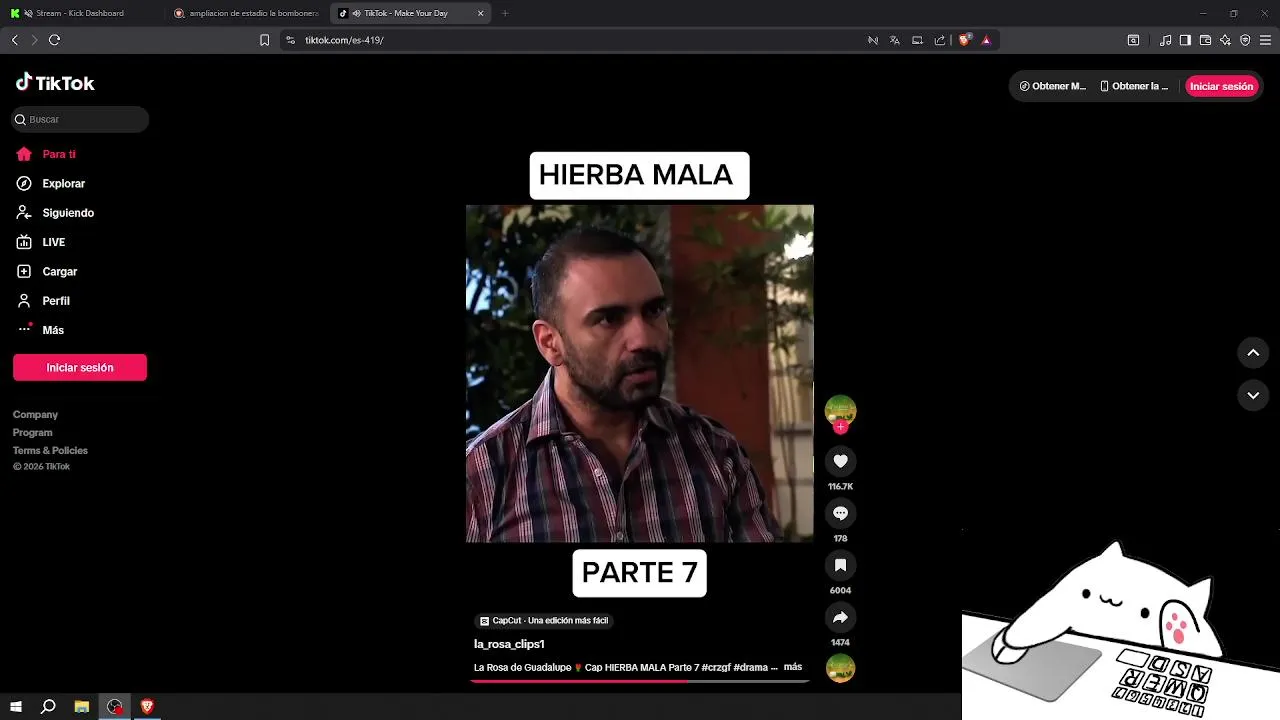Click Brave browser taskbar icon
The image size is (1280, 720).
(148, 707)
